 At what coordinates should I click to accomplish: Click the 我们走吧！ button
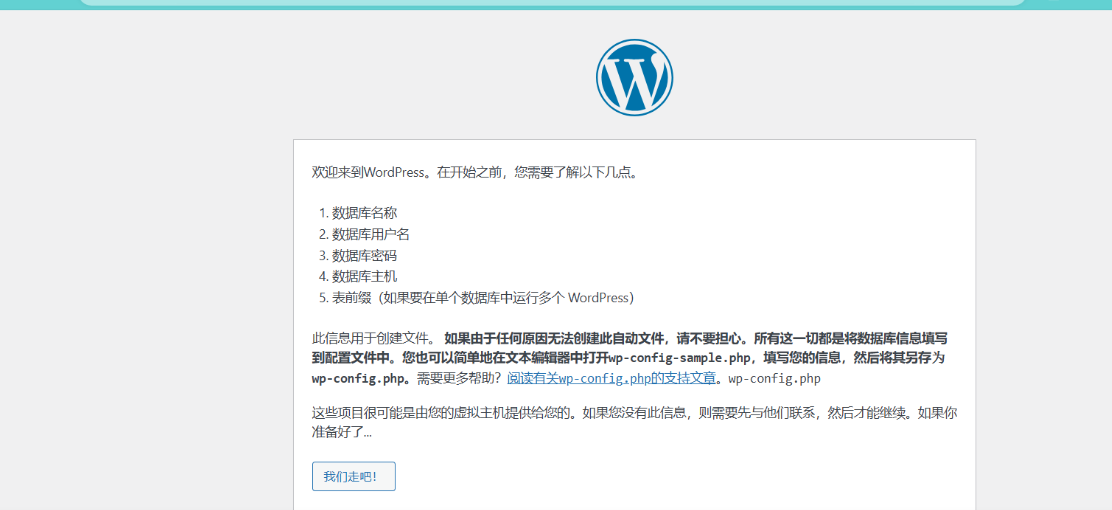click(353, 476)
